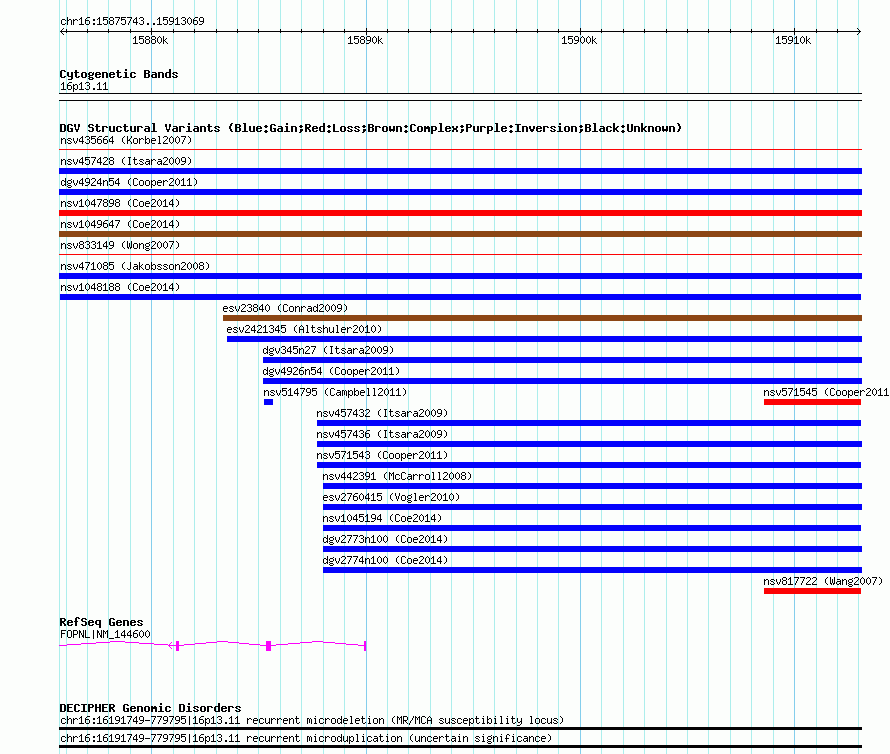Select the 16p13.11 recurrent microdeletion entry
Image resolution: width=890 pixels, height=754 pixels.
pyautogui.click(x=460, y=723)
